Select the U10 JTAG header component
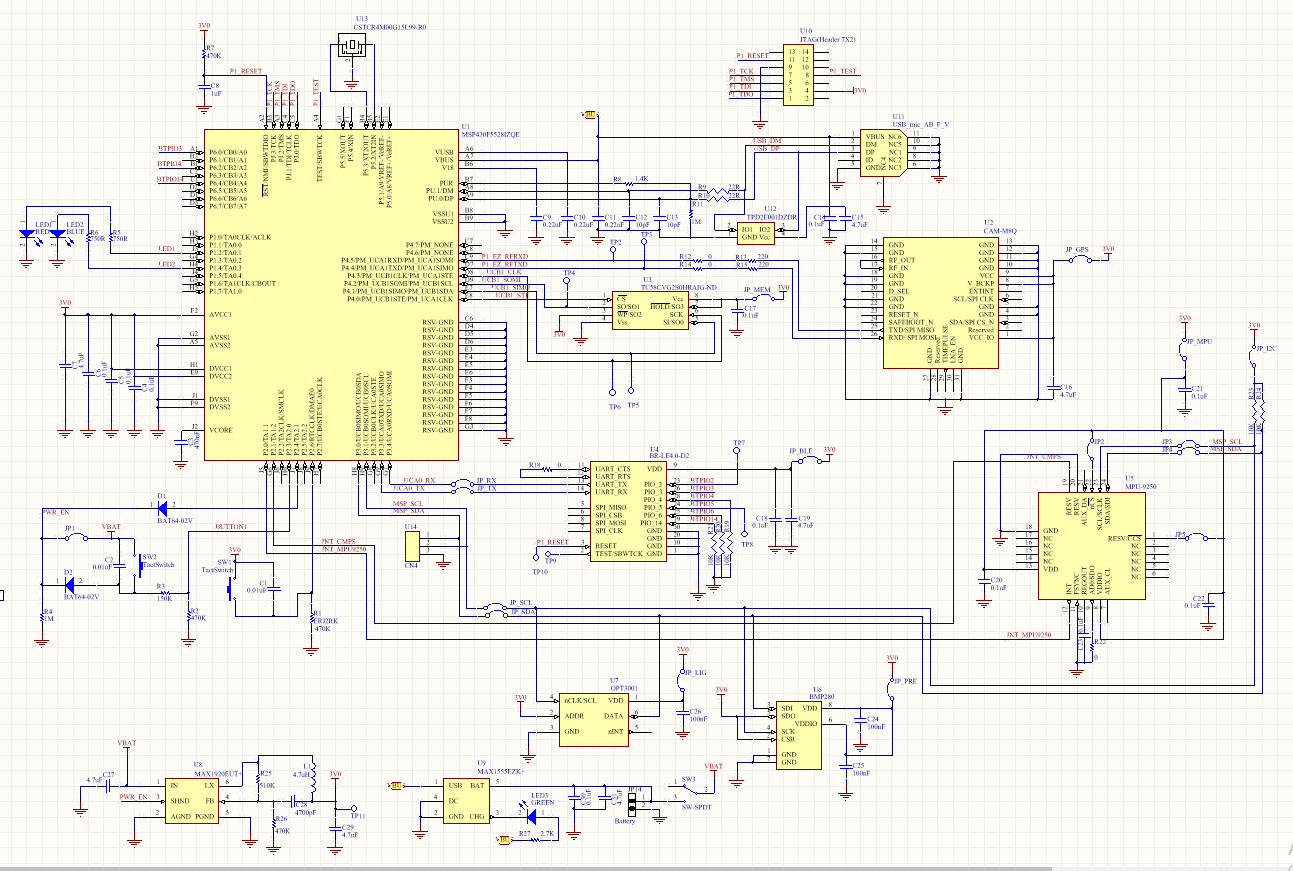This screenshot has width=1293, height=871. [799, 74]
